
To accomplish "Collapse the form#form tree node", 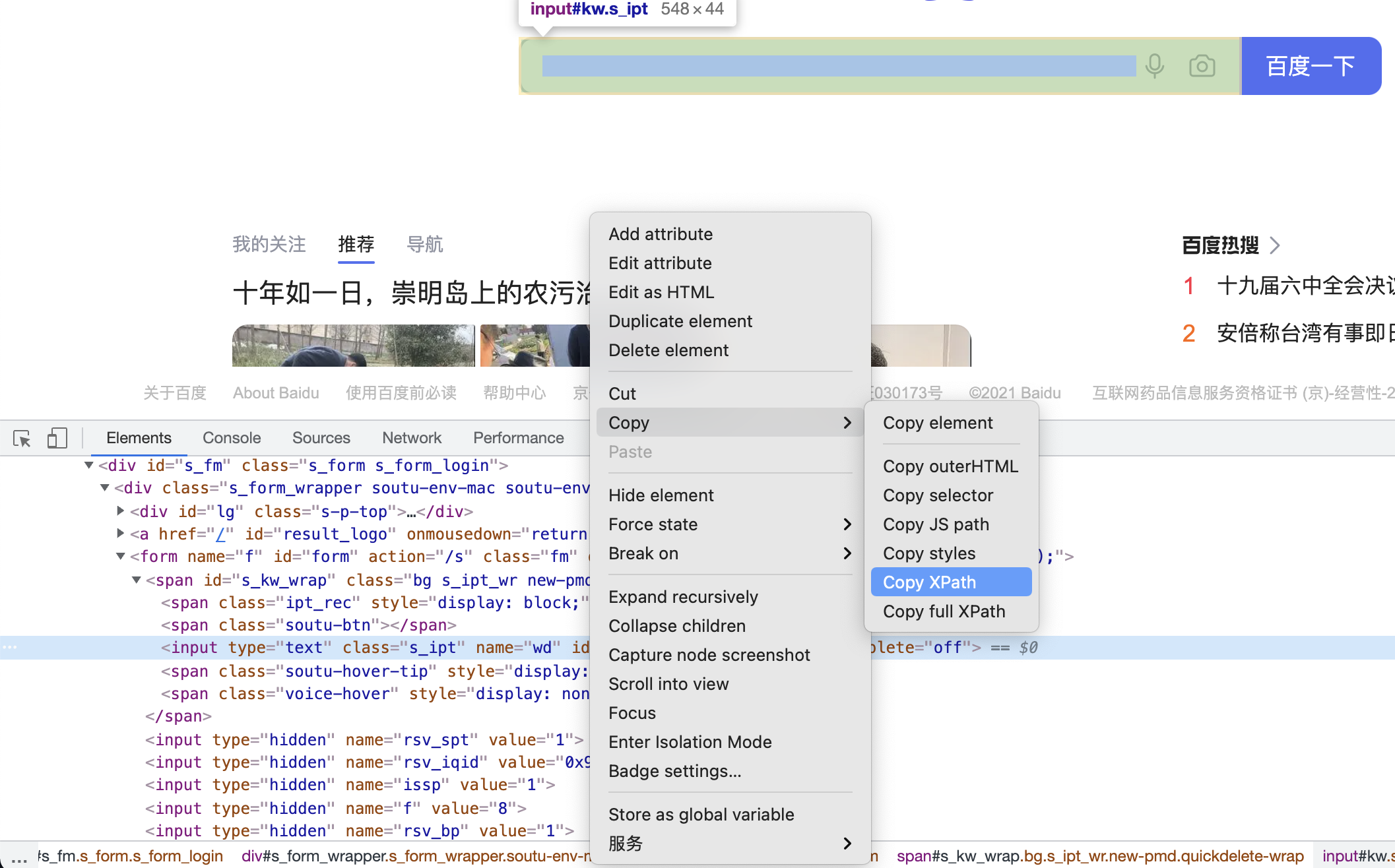I will click(x=120, y=556).
